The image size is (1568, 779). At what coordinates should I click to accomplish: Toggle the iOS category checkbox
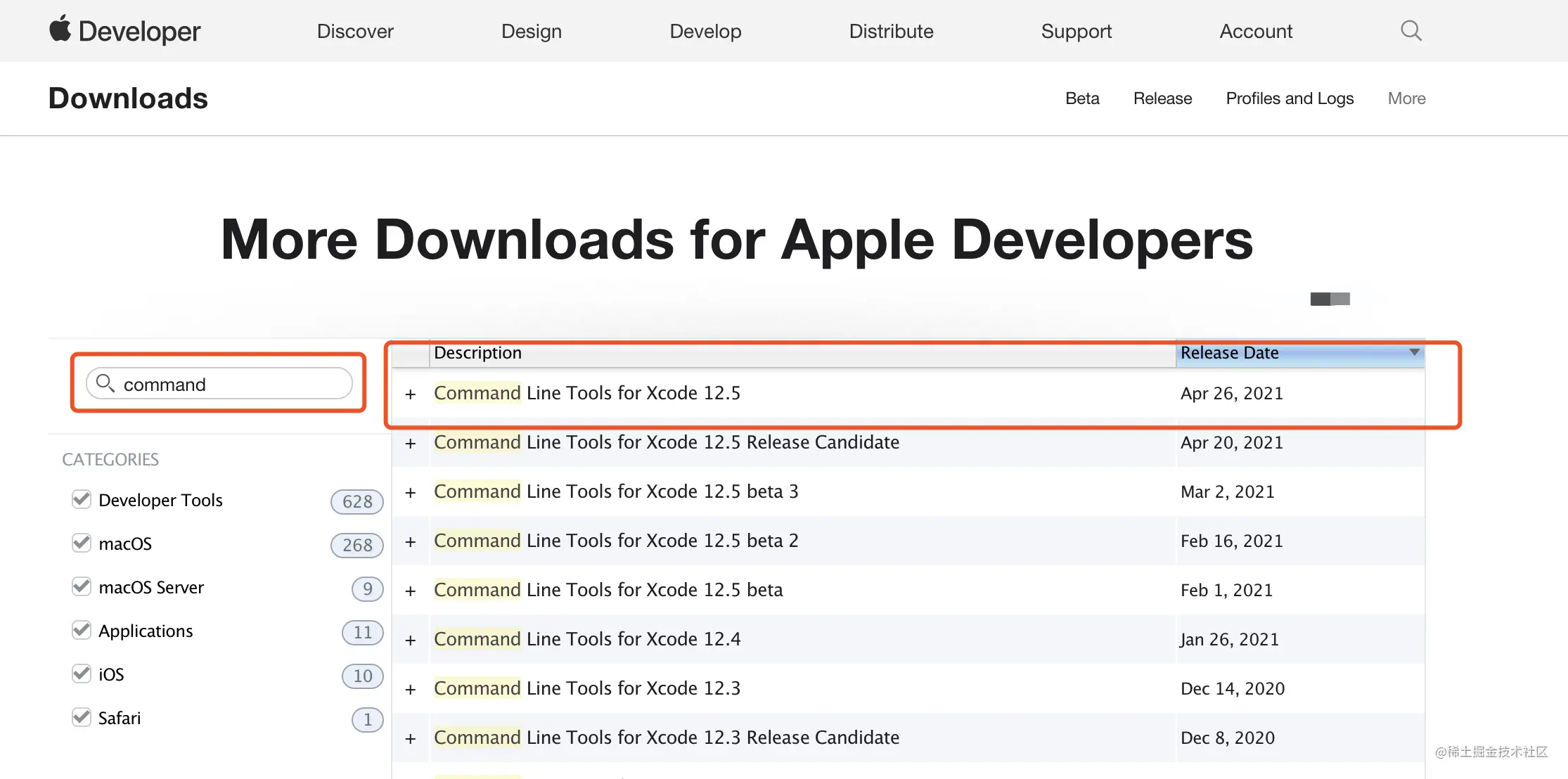(82, 674)
